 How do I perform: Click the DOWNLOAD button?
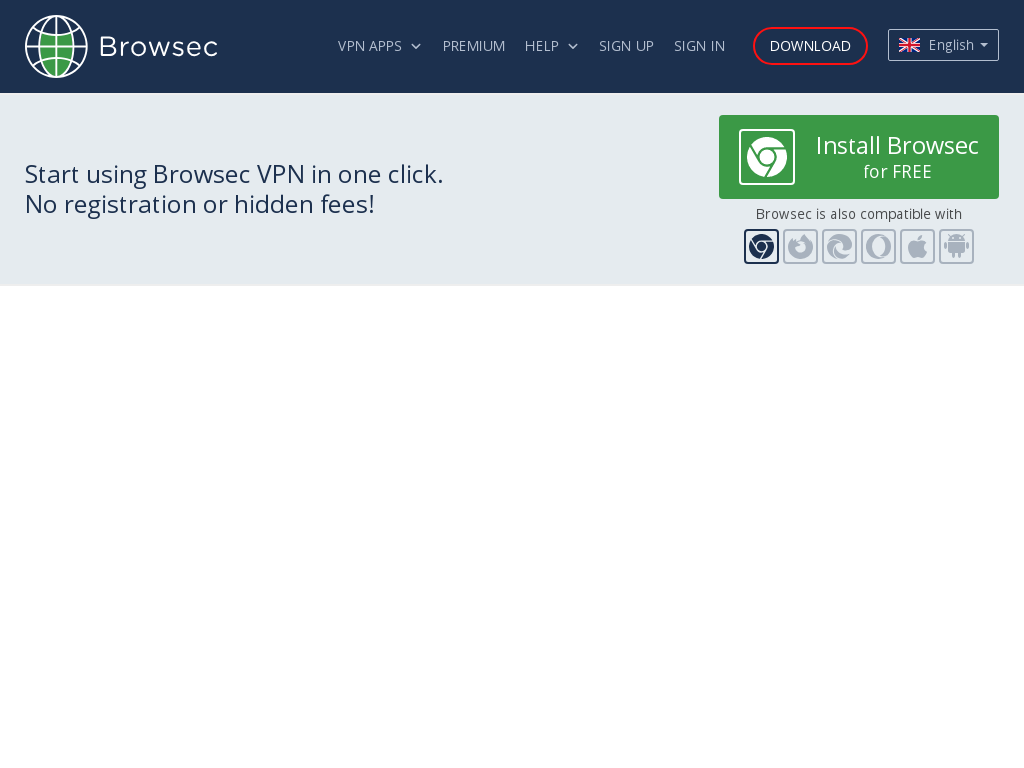pos(810,46)
